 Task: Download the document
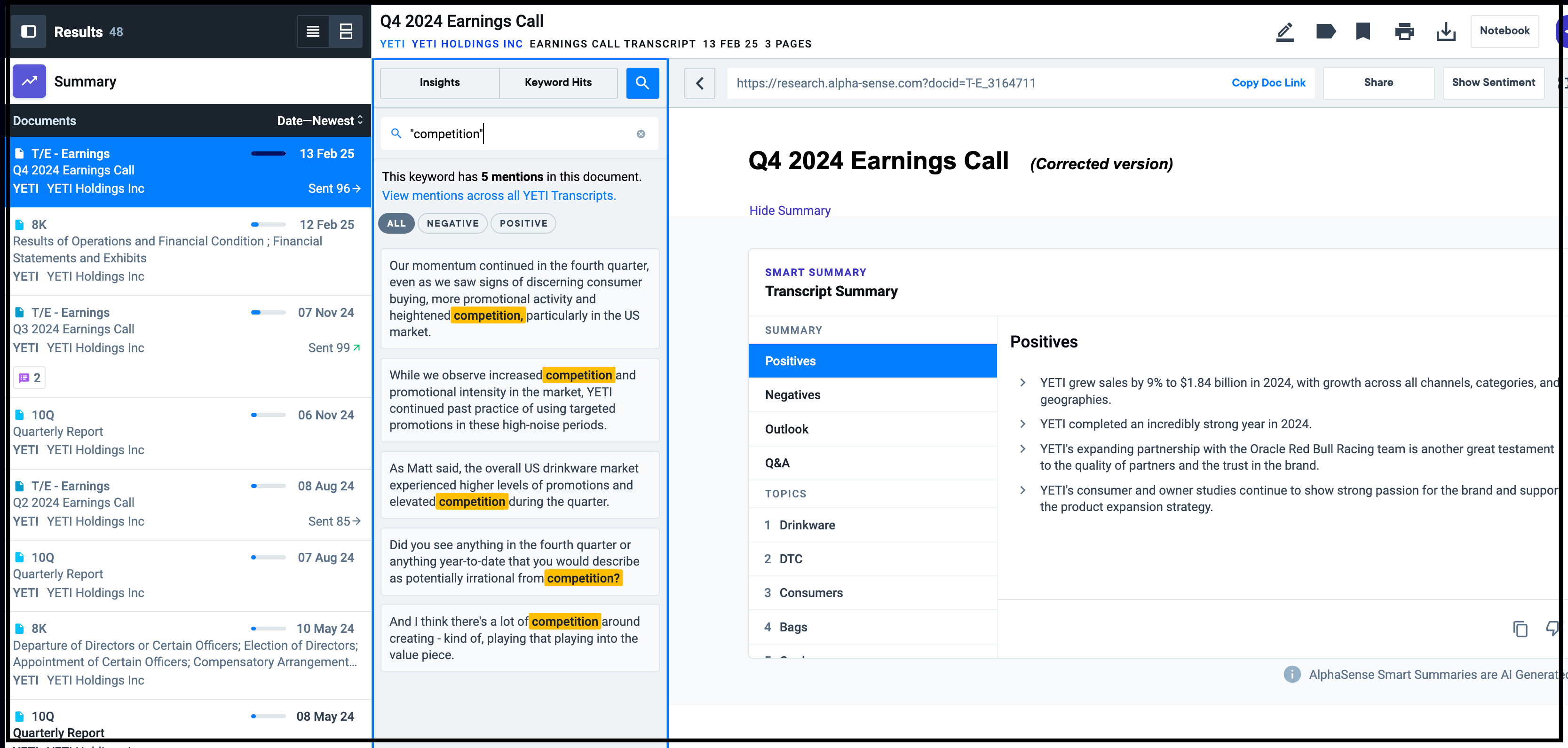1446,31
